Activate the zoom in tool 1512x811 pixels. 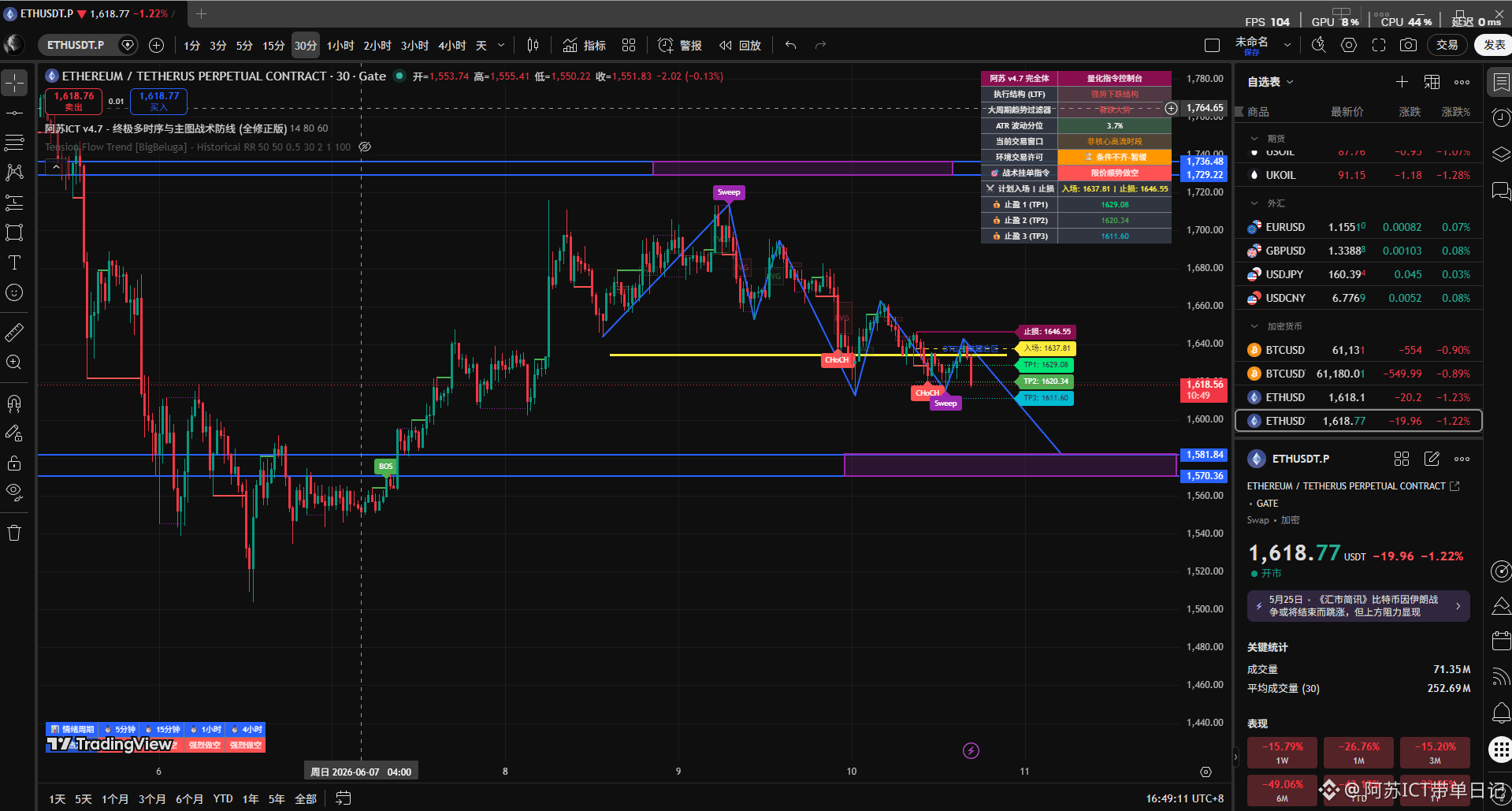(14, 363)
